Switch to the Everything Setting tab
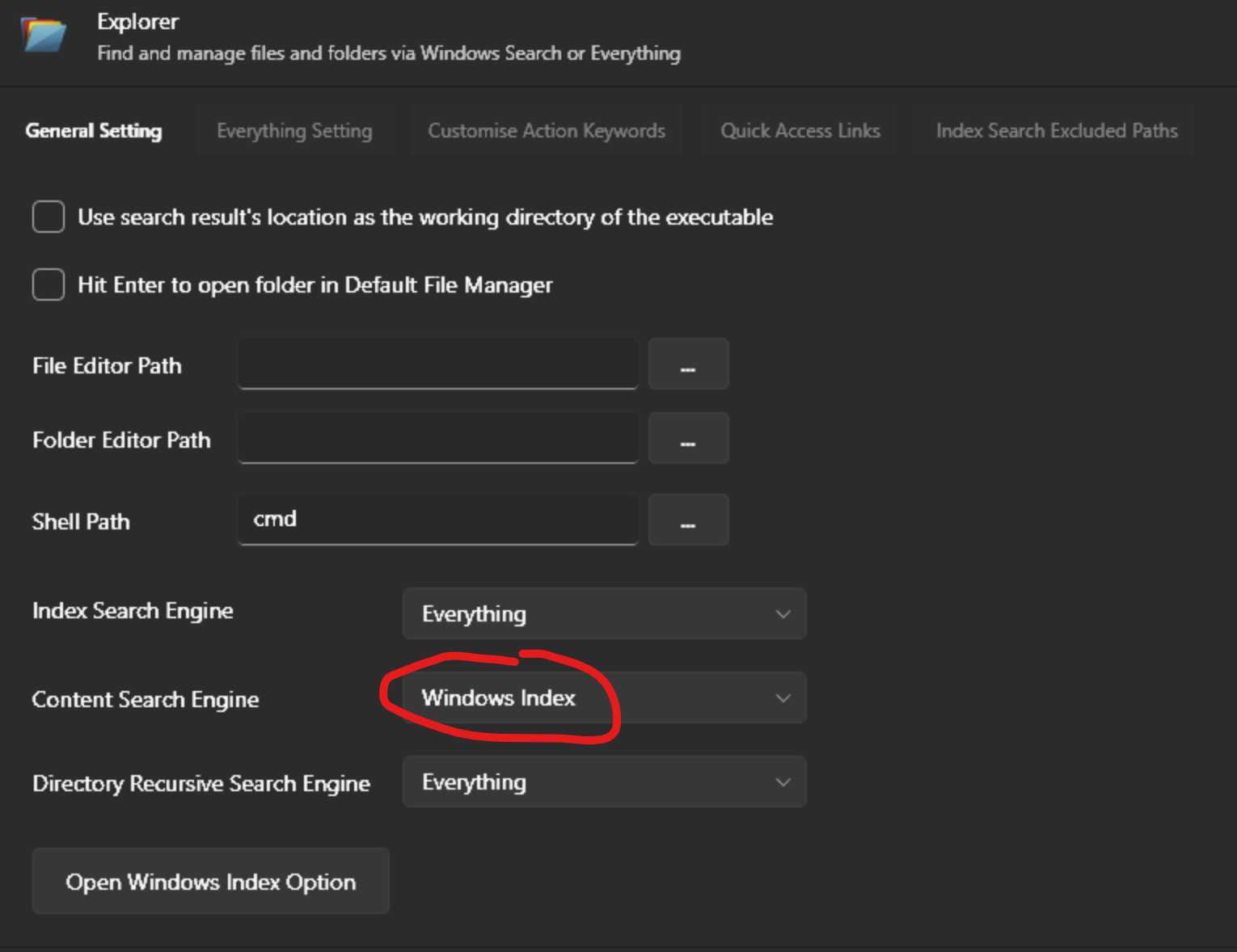The width and height of the screenshot is (1237, 952). [293, 130]
